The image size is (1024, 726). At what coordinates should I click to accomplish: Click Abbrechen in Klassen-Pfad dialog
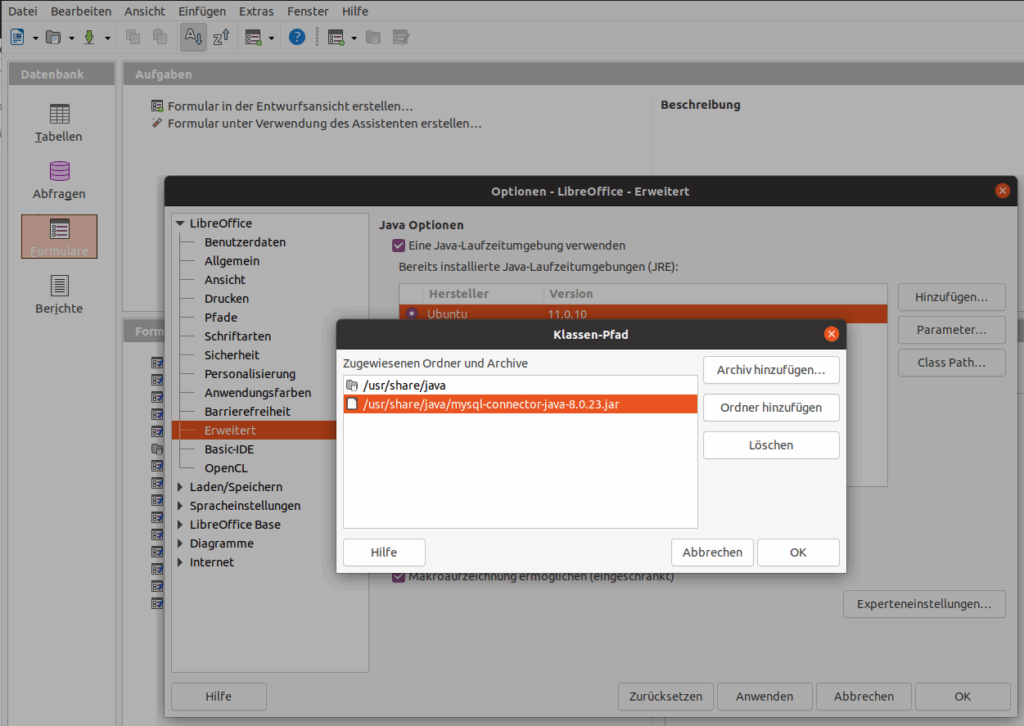[712, 552]
